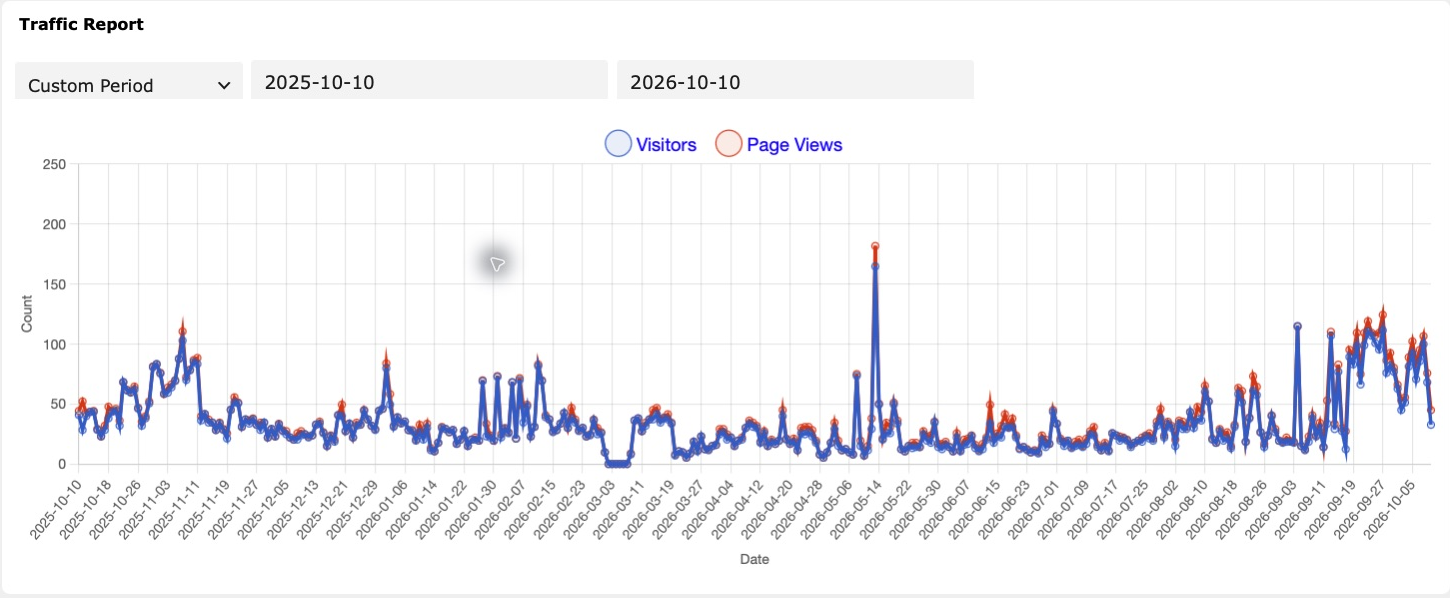
Task: Toggle the Visitors legend series
Action: [x=651, y=144]
